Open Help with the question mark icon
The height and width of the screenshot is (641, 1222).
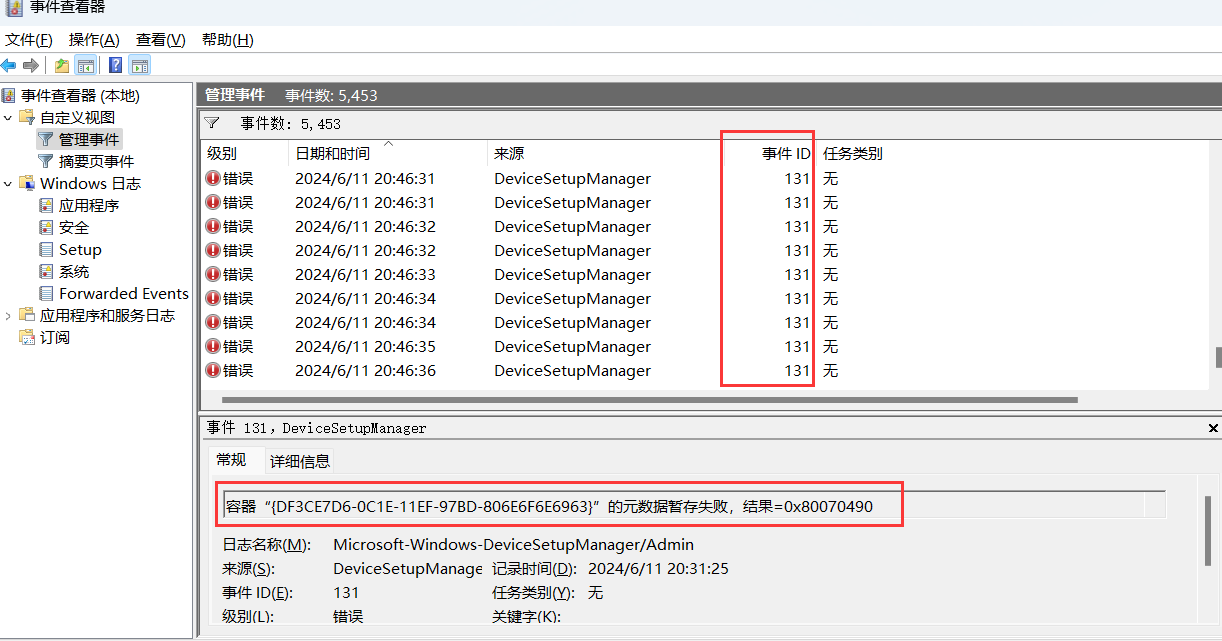[116, 66]
